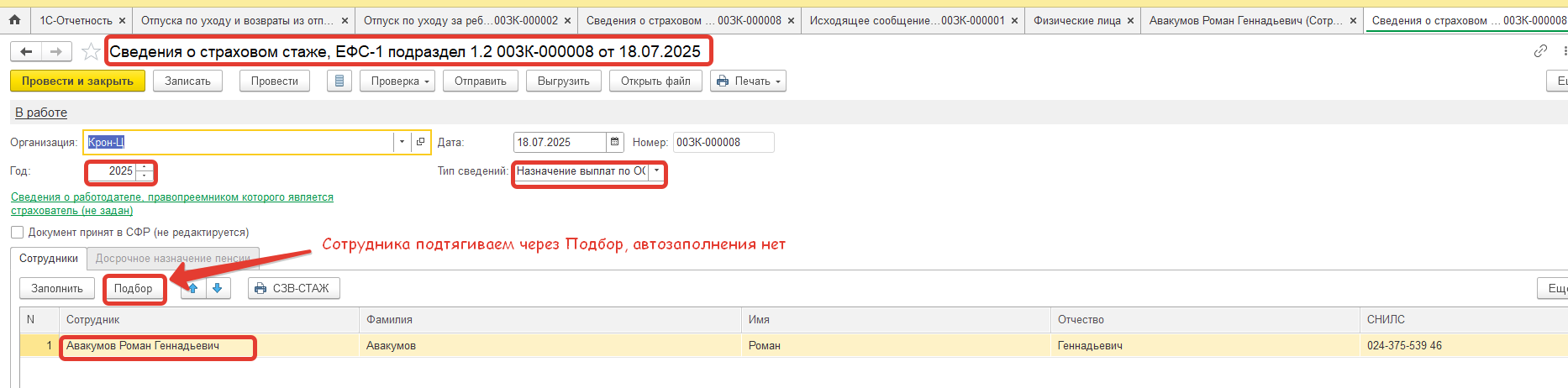Image resolution: width=1568 pixels, height=388 pixels.
Task: Expand the Тип сведений dropdown
Action: click(656, 170)
